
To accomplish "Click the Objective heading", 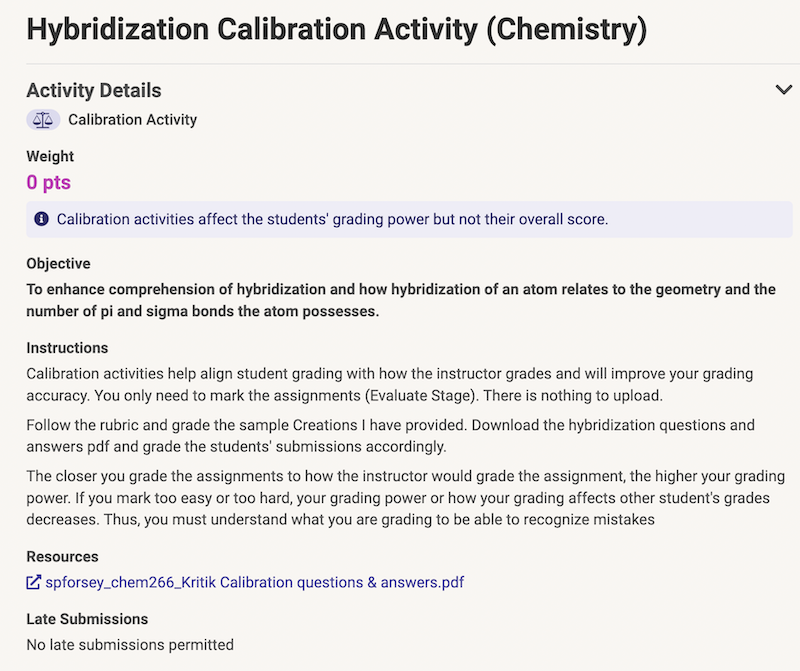I will [x=59, y=263].
